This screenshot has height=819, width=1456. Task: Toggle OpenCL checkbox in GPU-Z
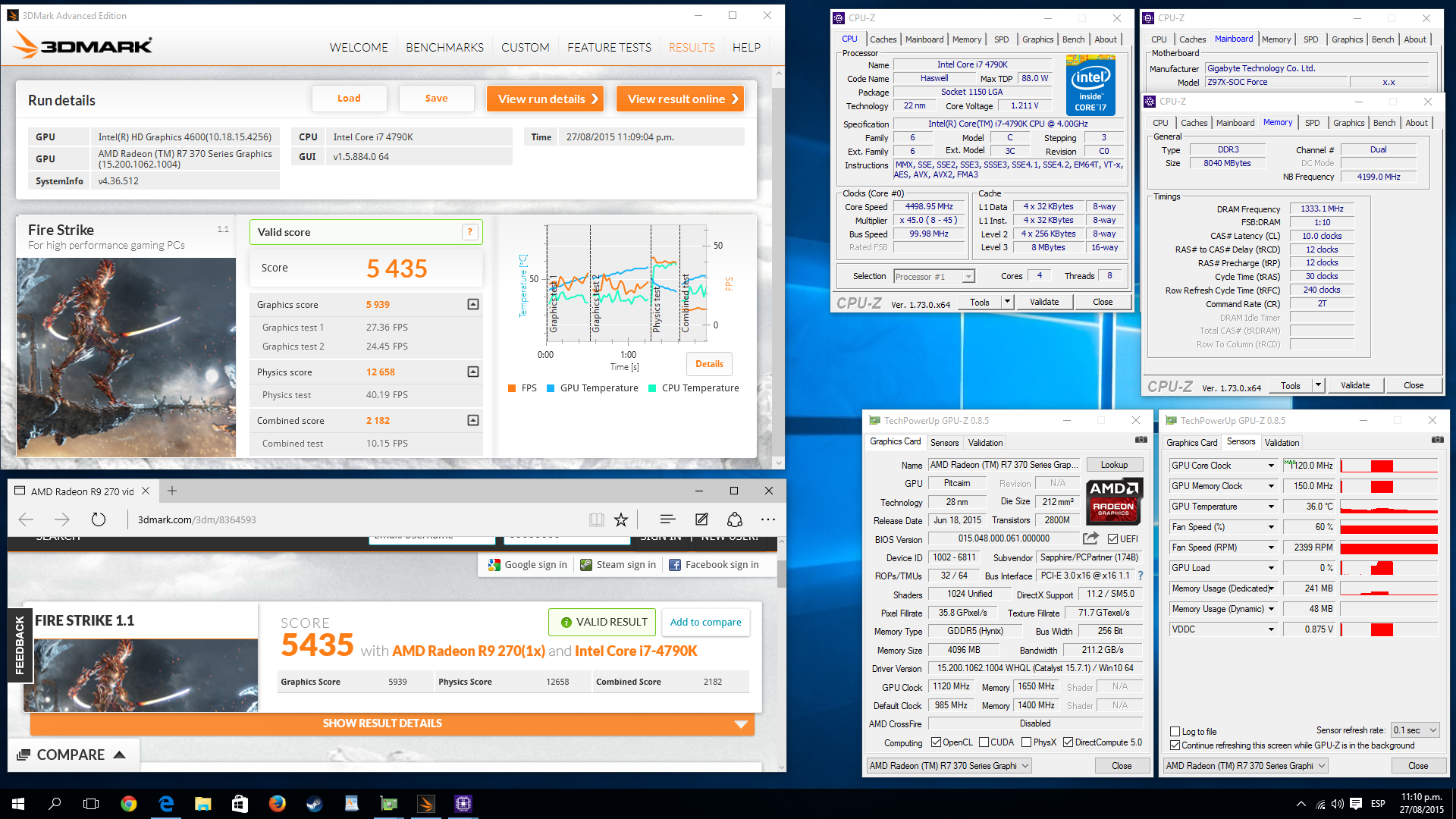point(936,742)
